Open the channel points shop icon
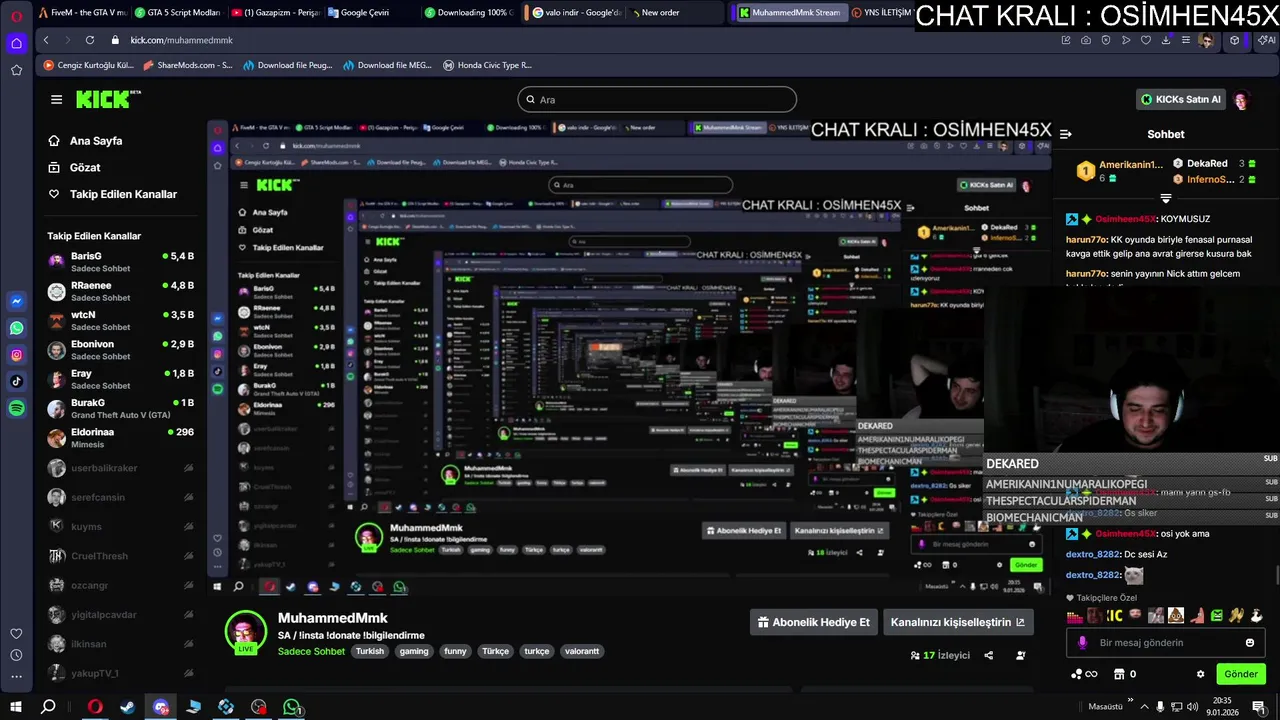1280x720 pixels. point(1120,674)
